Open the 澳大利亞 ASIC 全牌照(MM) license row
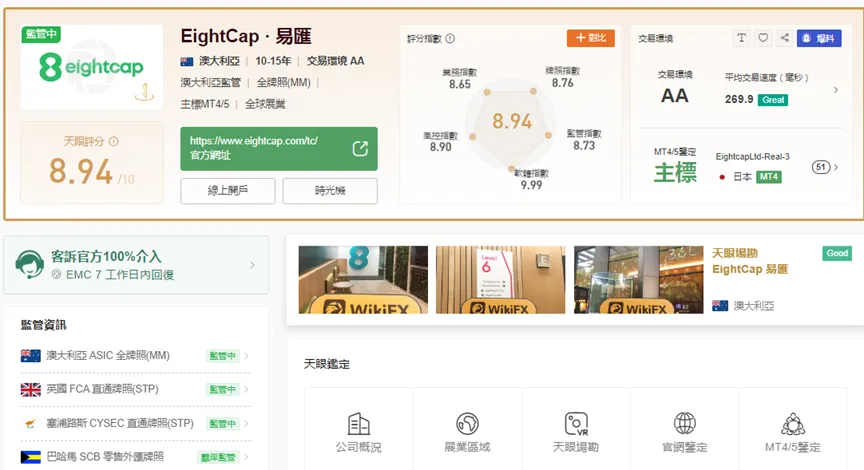This screenshot has width=864, height=470. [136, 356]
